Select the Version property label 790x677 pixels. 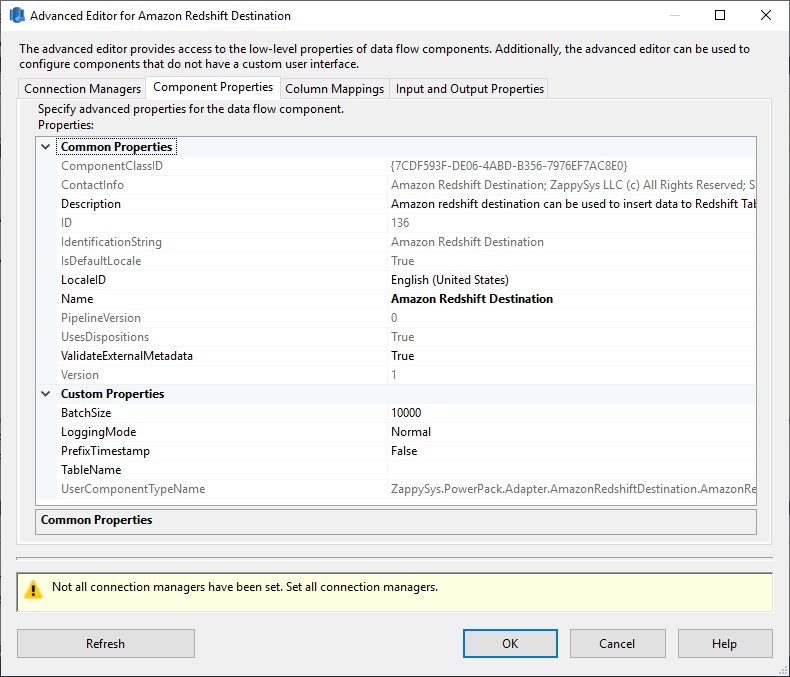(80, 375)
